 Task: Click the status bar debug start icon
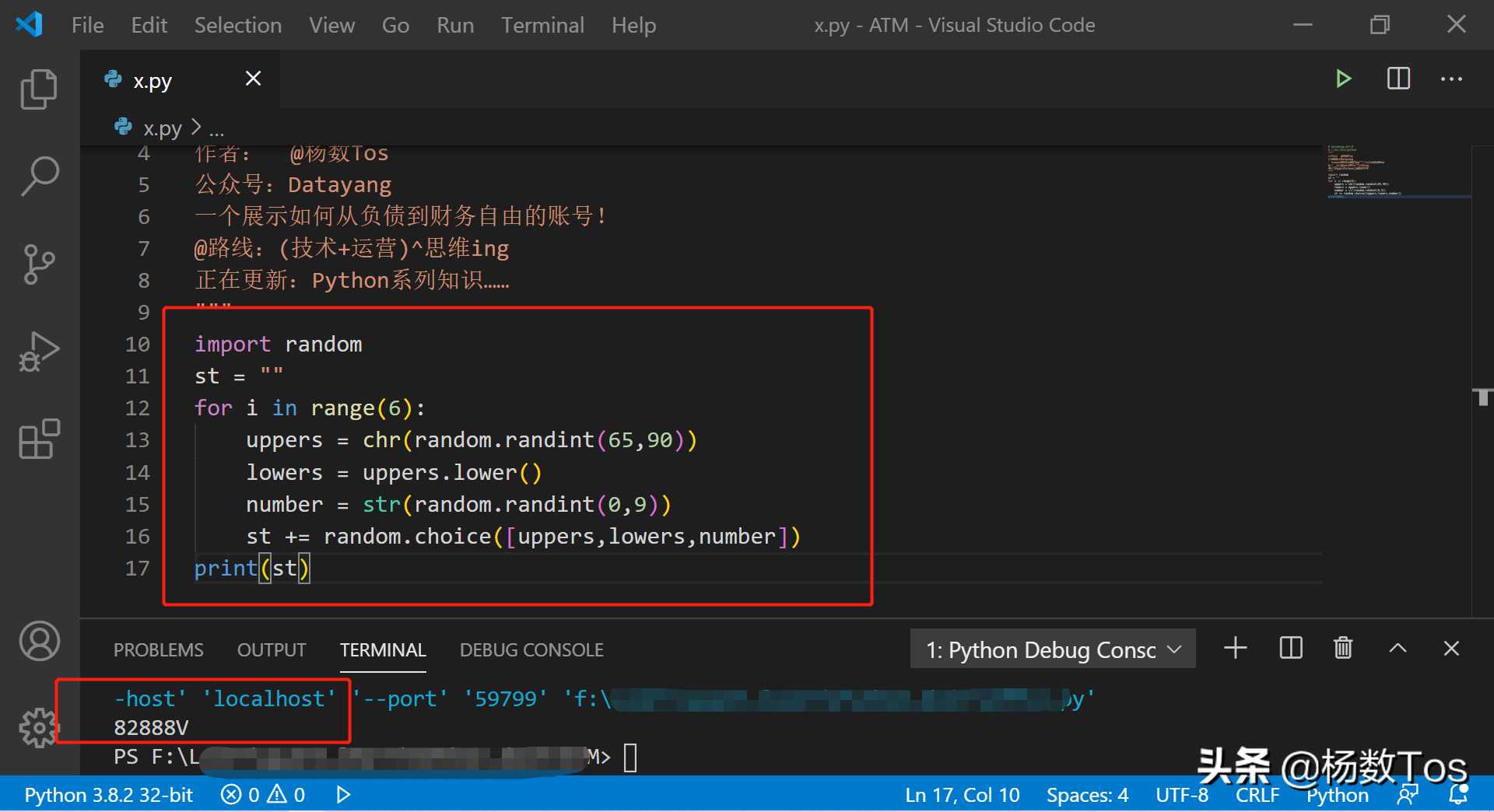tap(343, 795)
